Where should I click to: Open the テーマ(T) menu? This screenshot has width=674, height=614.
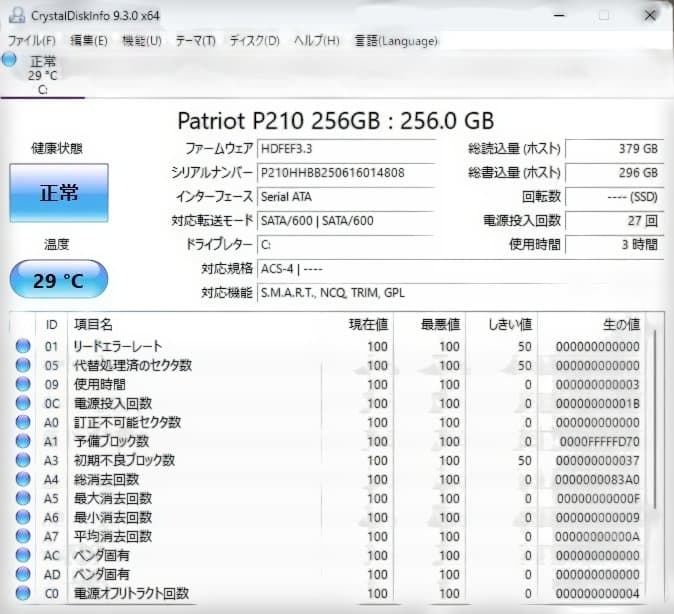tap(196, 41)
